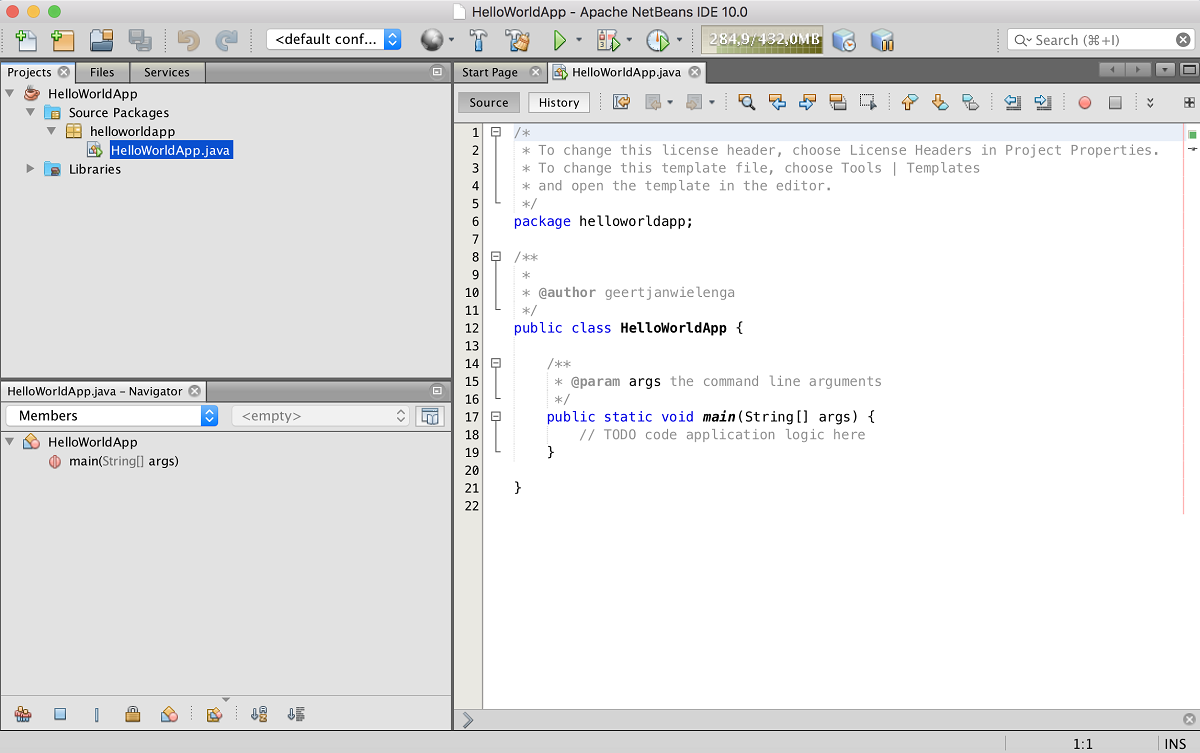This screenshot has height=753, width=1200.
Task: Open Debug Project dropdown arrow
Action: tap(629, 41)
